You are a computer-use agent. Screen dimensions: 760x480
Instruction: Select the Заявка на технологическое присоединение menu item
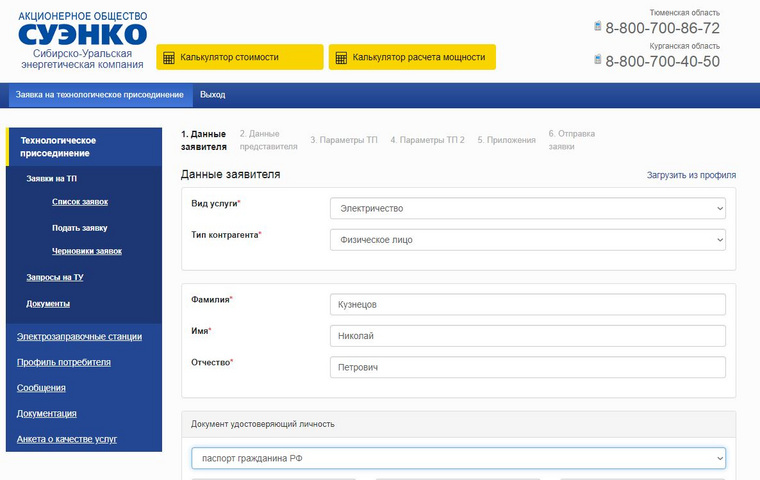[100, 95]
